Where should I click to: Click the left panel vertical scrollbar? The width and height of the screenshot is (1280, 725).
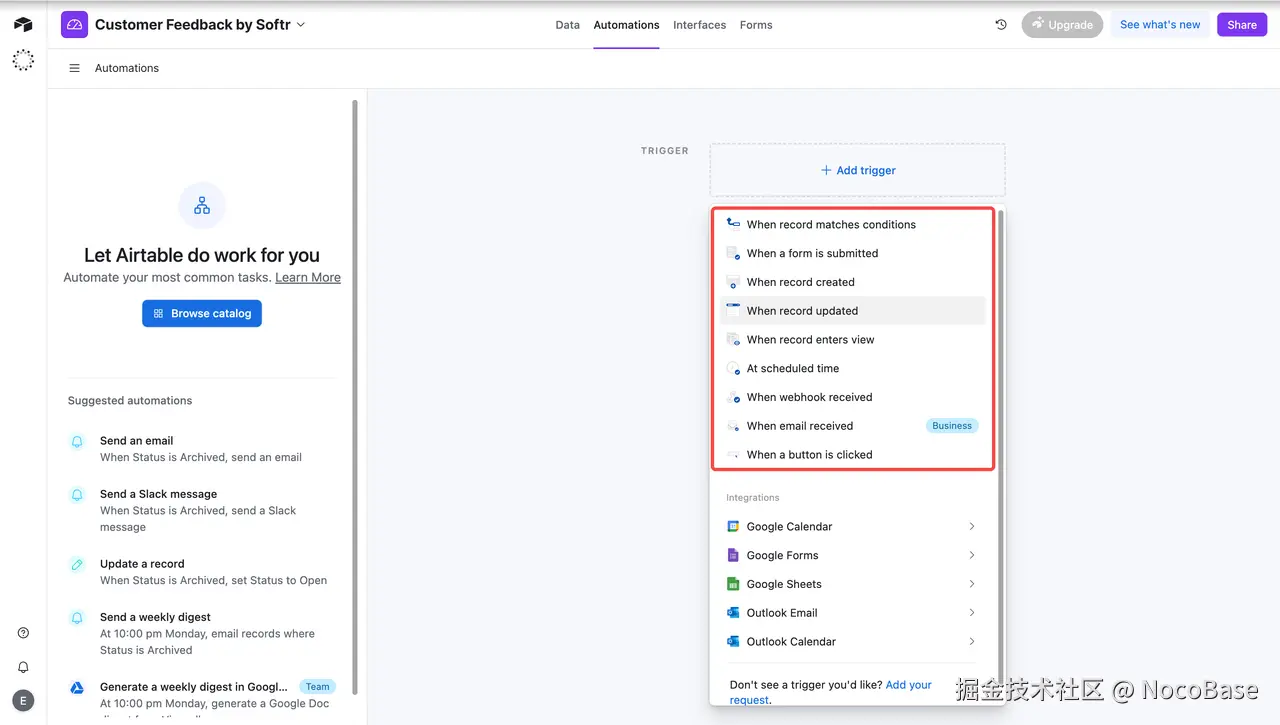354,397
